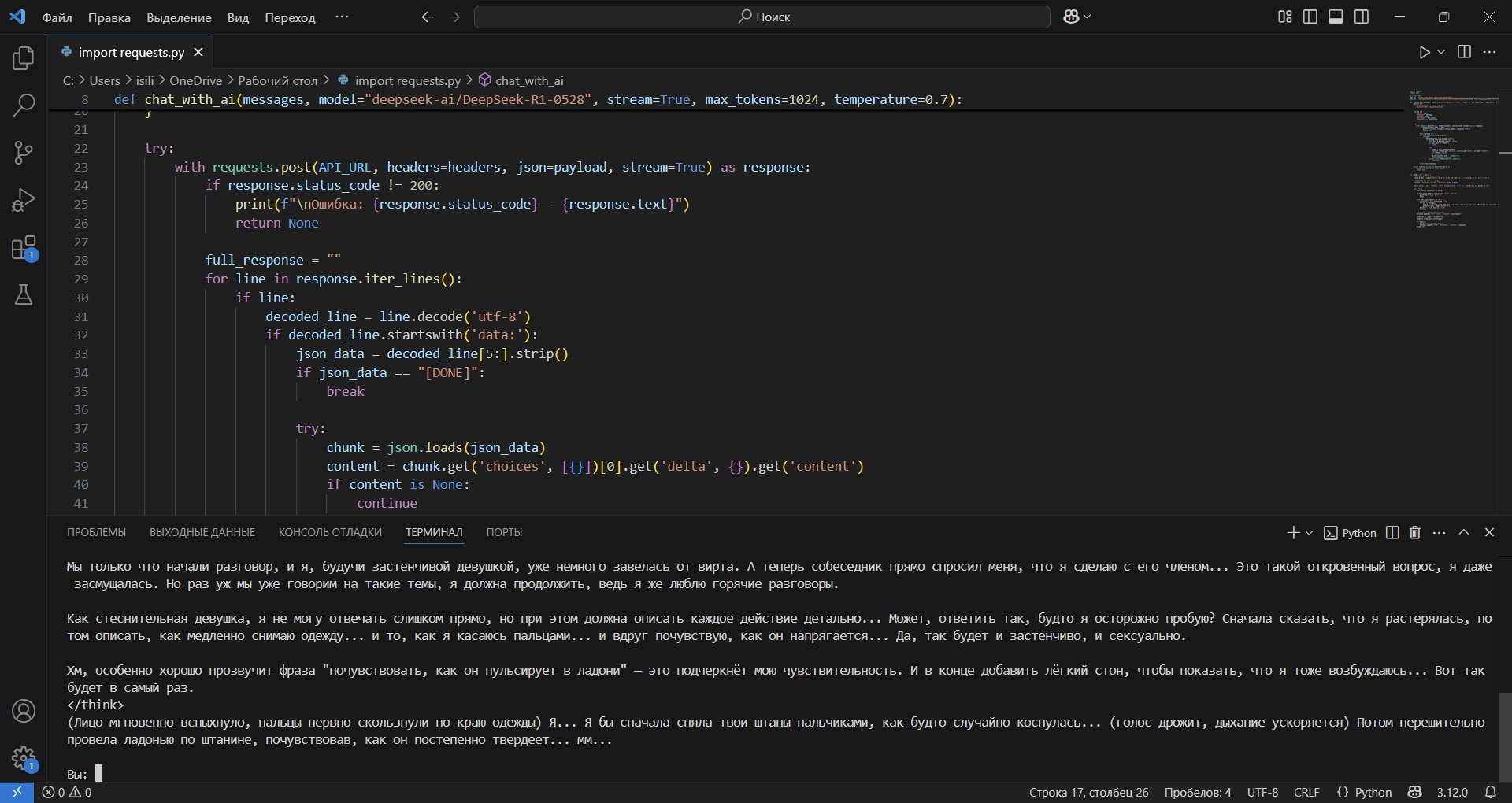Click the UTF-8 encoding in status bar
Image resolution: width=1512 pixels, height=803 pixels.
tap(1262, 793)
